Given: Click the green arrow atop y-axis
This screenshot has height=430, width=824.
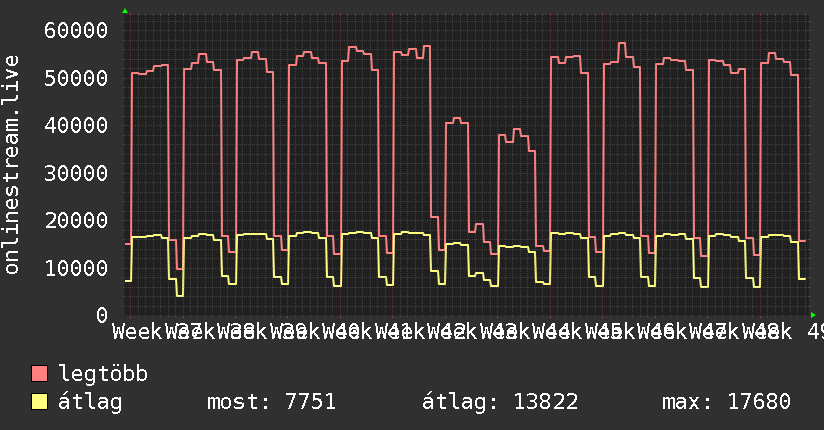Looking at the screenshot, I should [125, 11].
